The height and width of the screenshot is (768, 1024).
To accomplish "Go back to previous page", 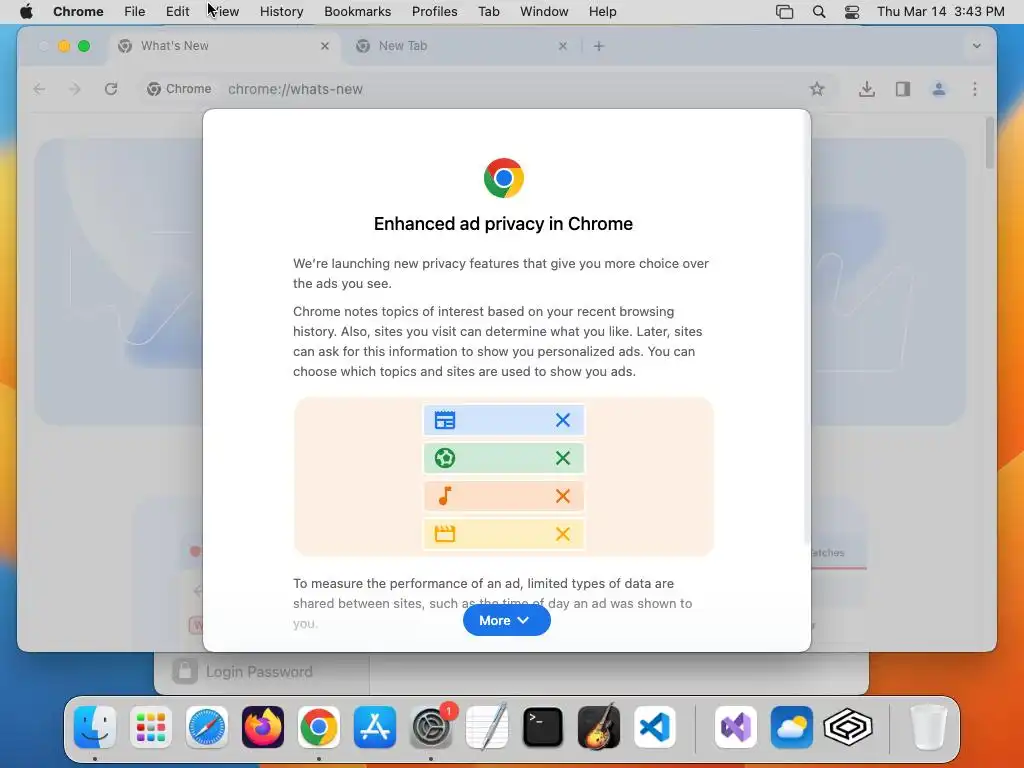I will click(x=39, y=89).
